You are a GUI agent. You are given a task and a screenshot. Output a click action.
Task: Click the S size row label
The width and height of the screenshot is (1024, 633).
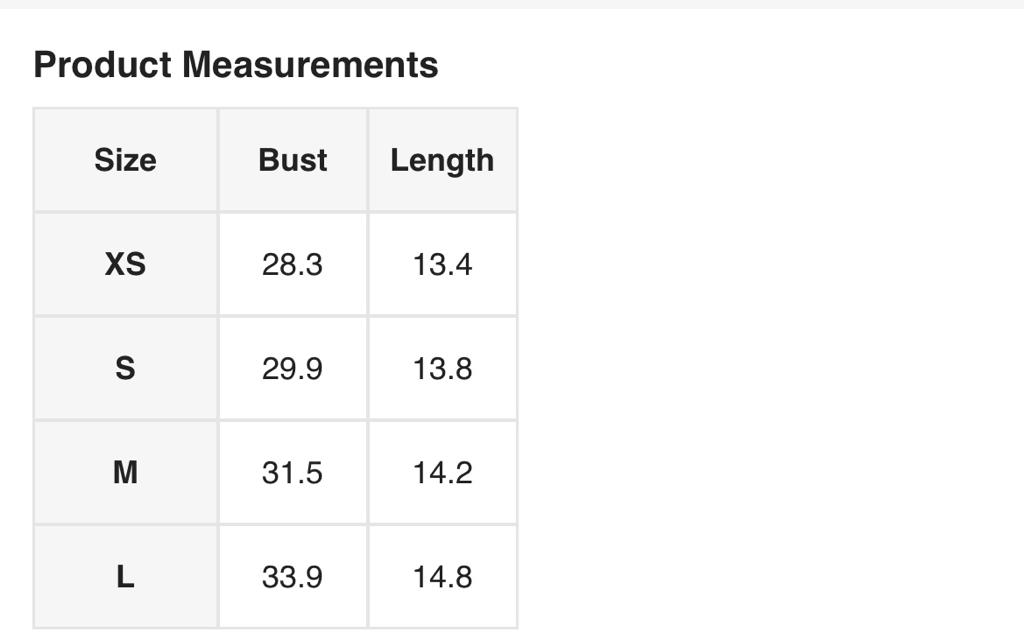click(125, 368)
